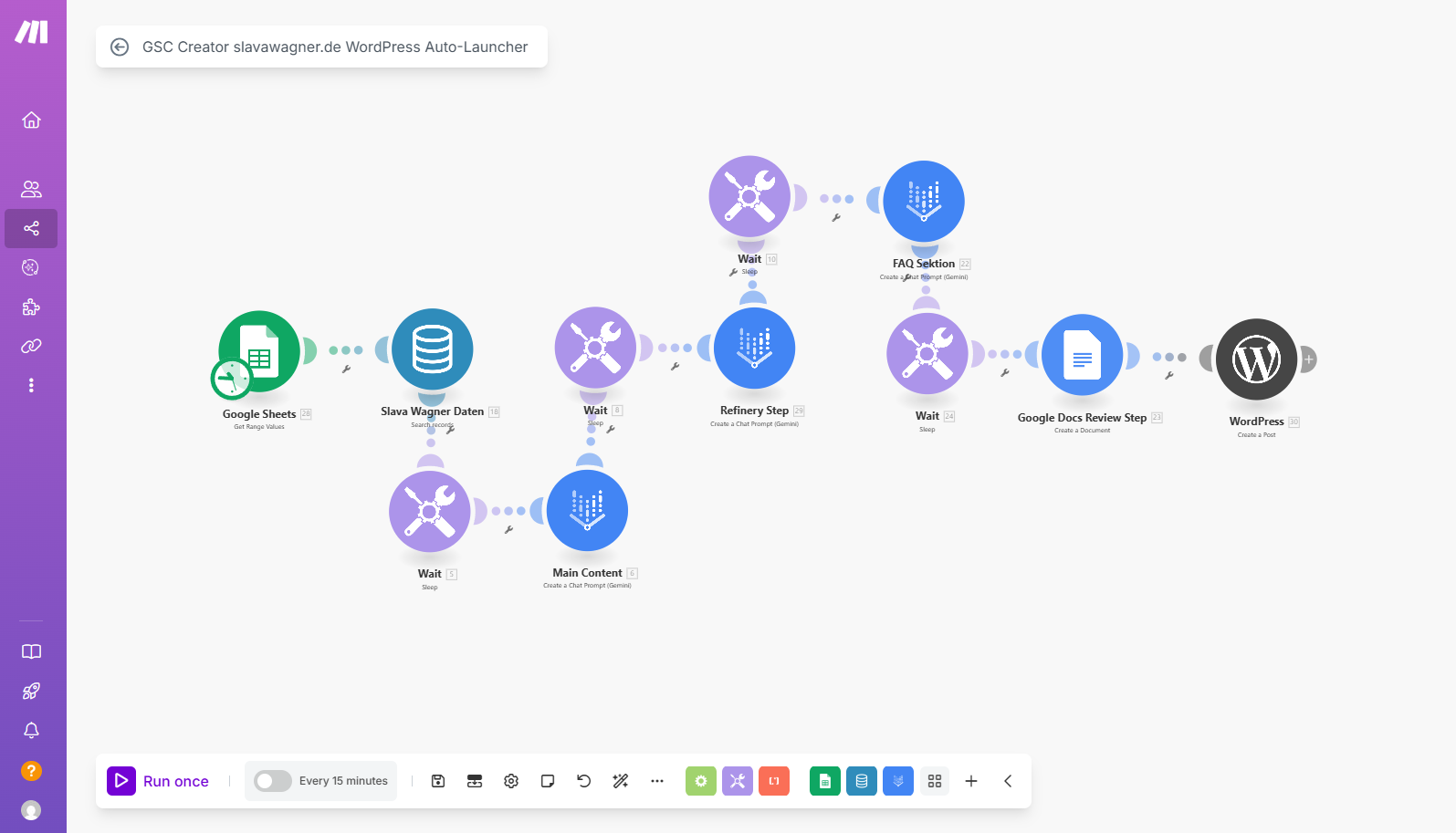The image size is (1456, 833).
Task: Open the Every 15 minutes schedule setting
Action: click(343, 781)
